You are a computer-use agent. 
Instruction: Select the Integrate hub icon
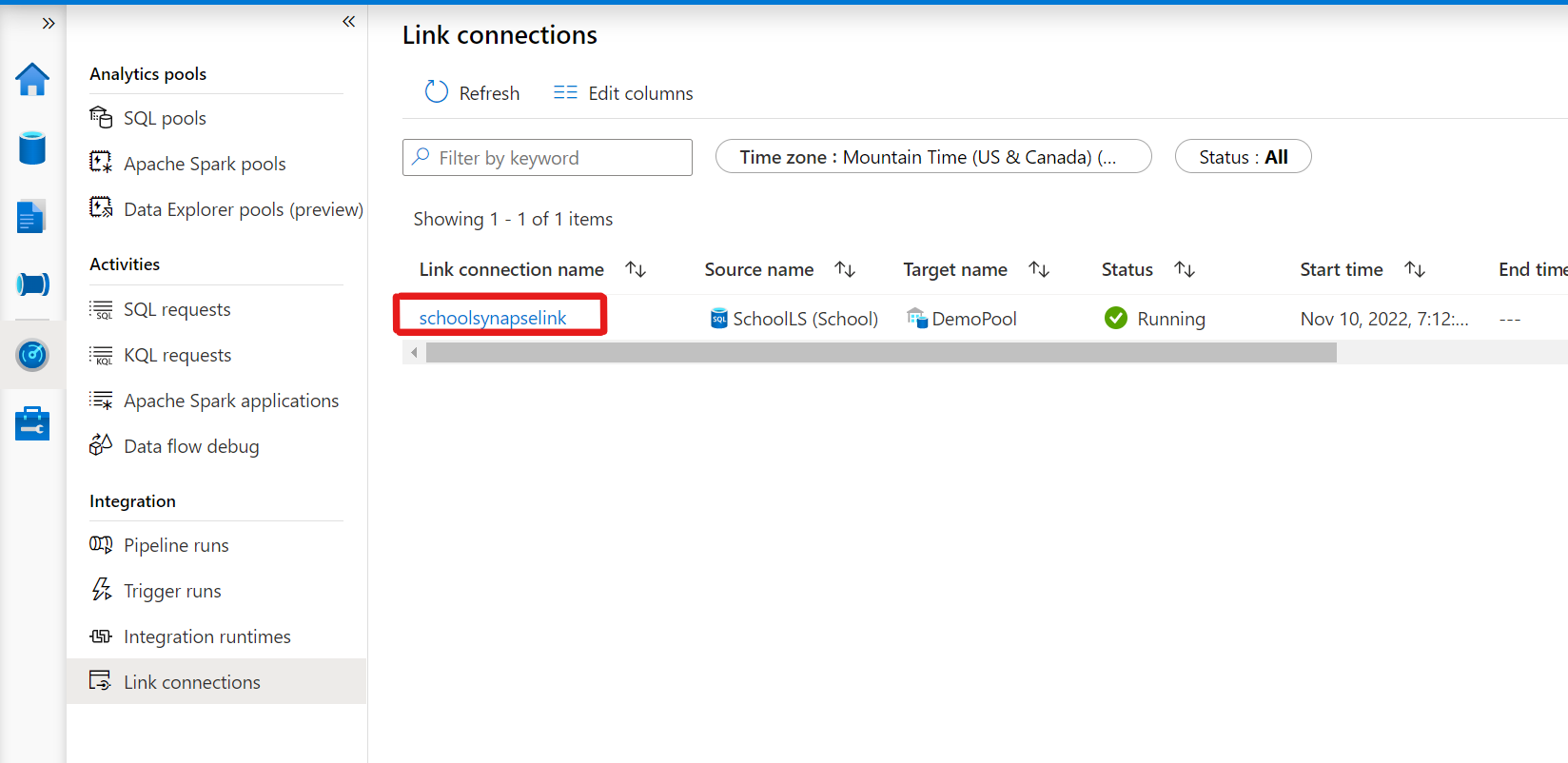click(x=32, y=284)
